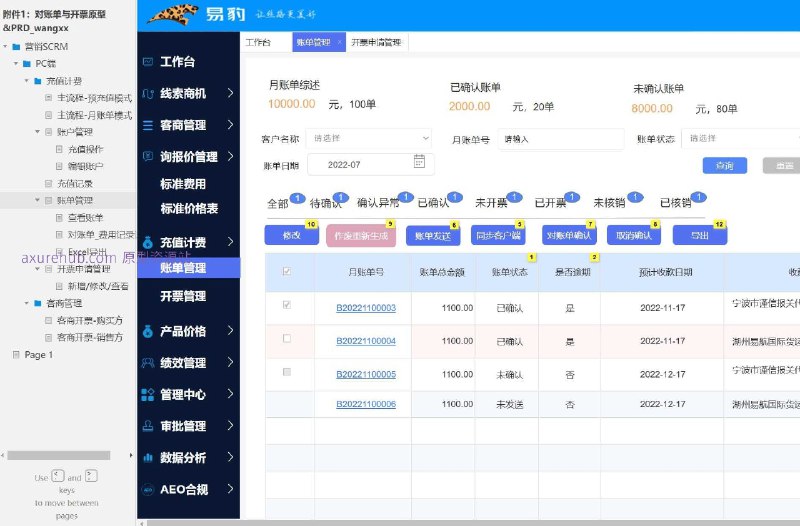
Task: Uncheck the checkbox for row B20221100003
Action: coord(287,305)
